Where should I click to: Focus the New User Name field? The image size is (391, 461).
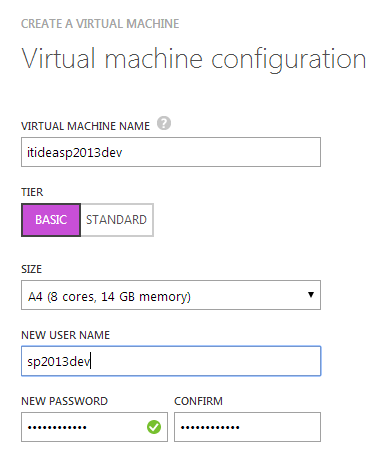(x=171, y=361)
